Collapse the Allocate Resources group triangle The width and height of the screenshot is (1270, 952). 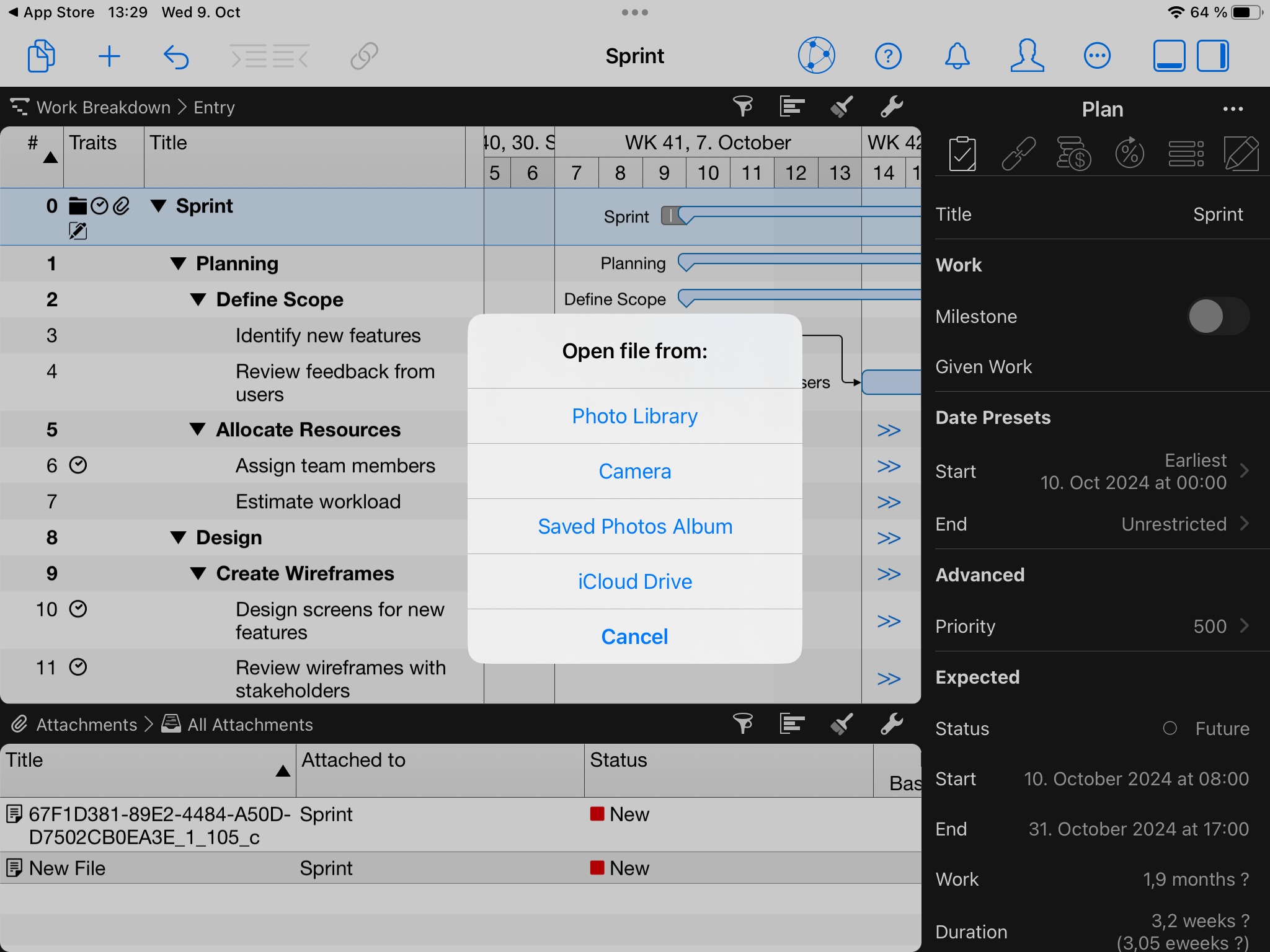[198, 429]
